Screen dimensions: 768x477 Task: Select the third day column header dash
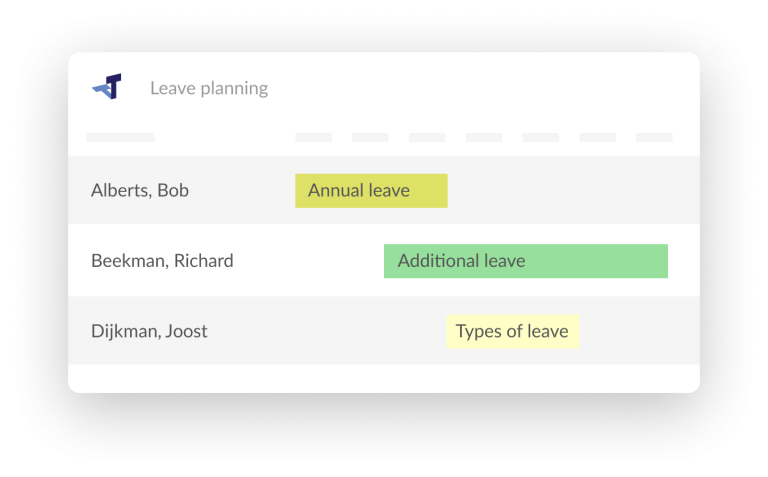427,137
